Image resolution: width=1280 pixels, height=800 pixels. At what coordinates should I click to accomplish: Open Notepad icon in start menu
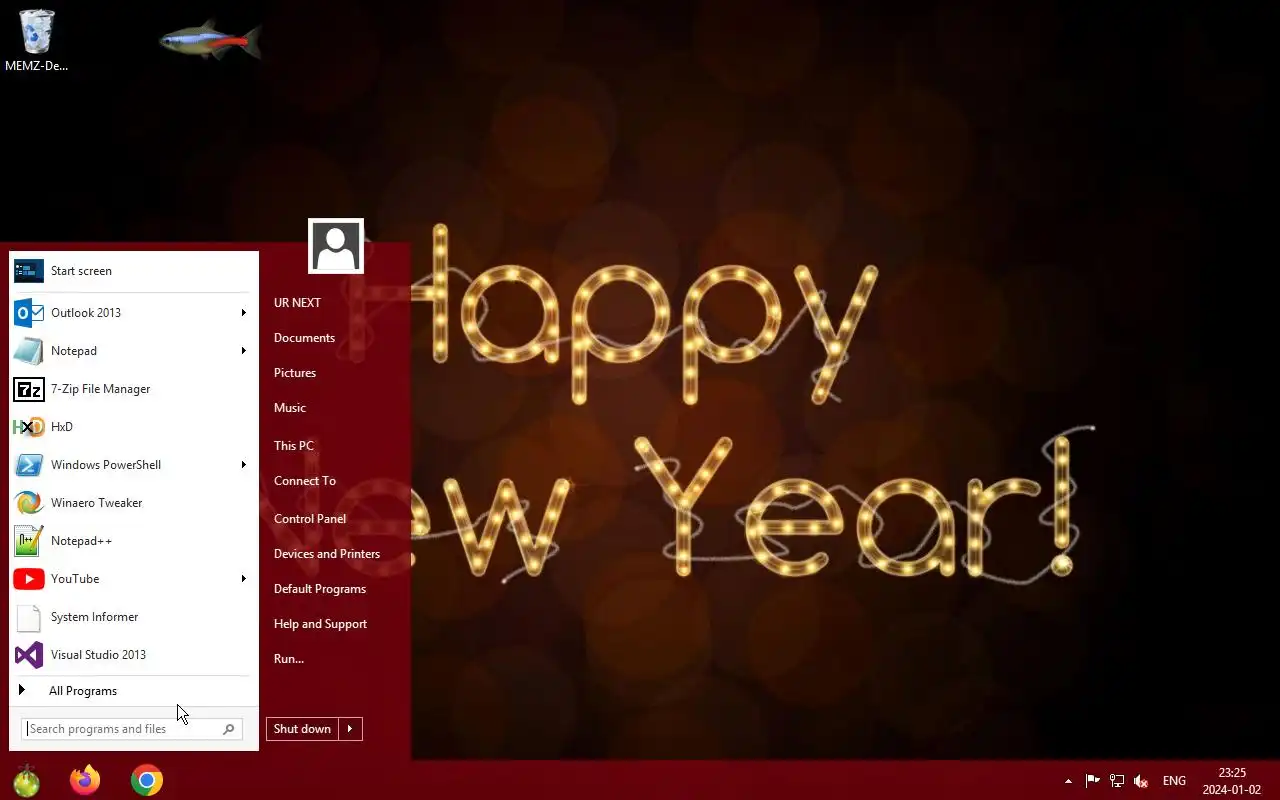click(29, 351)
